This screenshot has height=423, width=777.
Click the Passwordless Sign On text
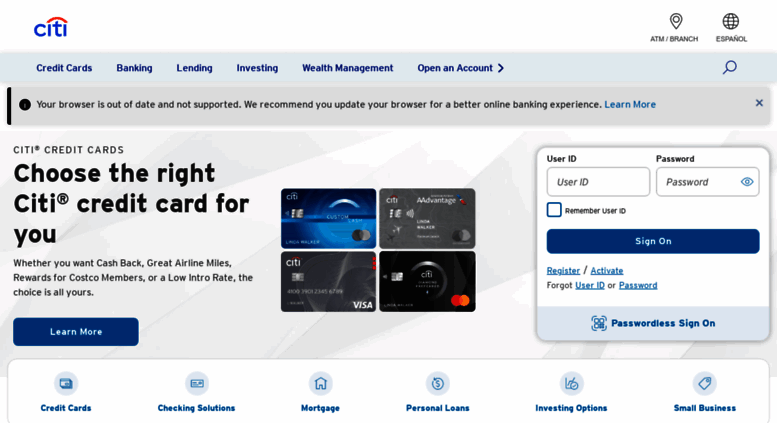[x=663, y=323]
